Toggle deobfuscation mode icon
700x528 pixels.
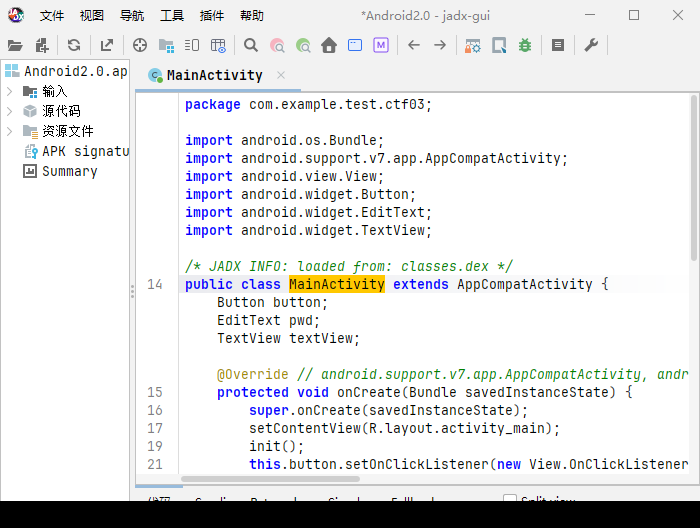click(x=473, y=45)
